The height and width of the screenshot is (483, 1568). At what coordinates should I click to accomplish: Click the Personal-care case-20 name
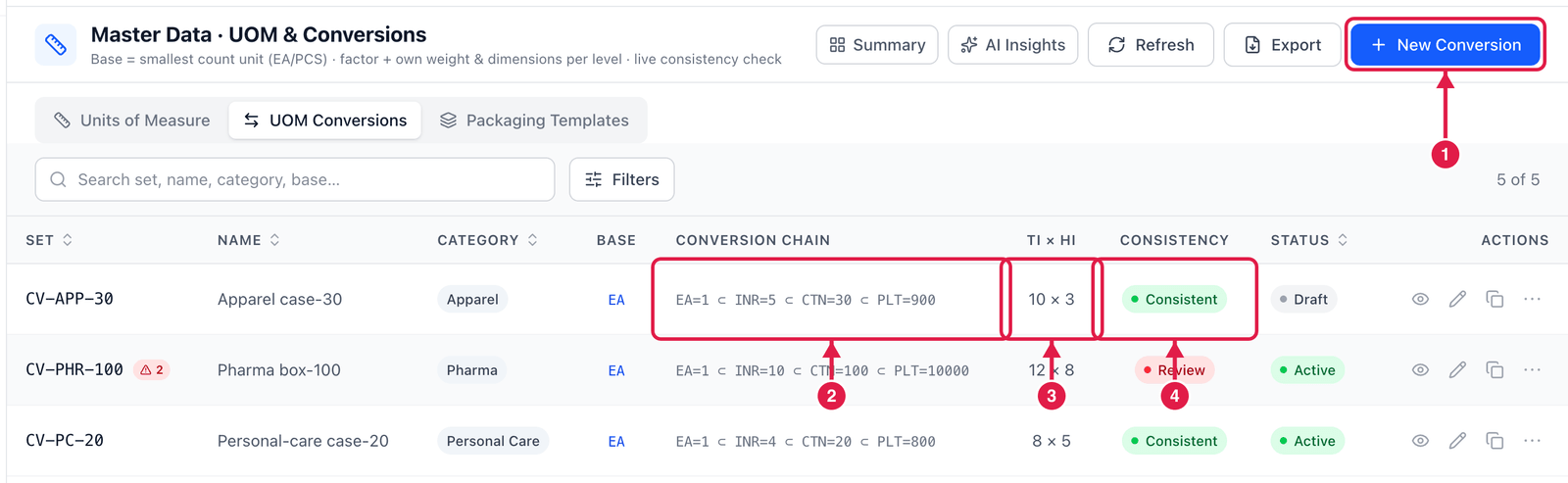[303, 441]
